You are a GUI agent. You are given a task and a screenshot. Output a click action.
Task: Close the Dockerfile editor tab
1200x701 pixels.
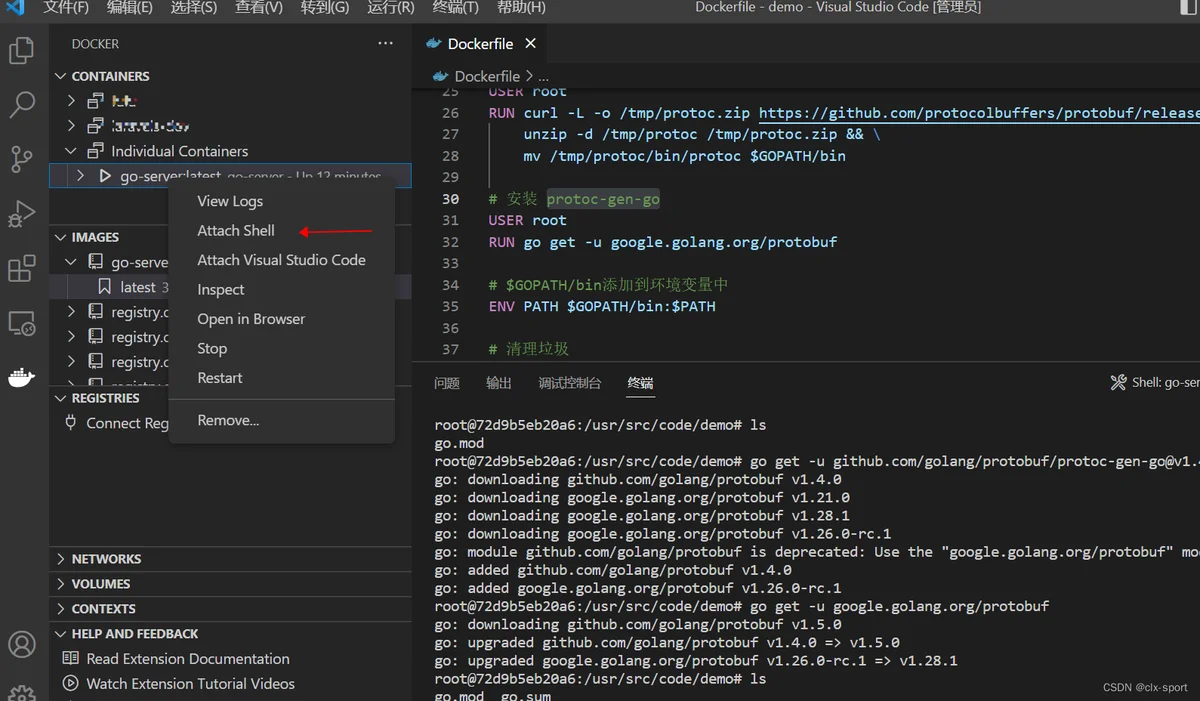click(531, 44)
